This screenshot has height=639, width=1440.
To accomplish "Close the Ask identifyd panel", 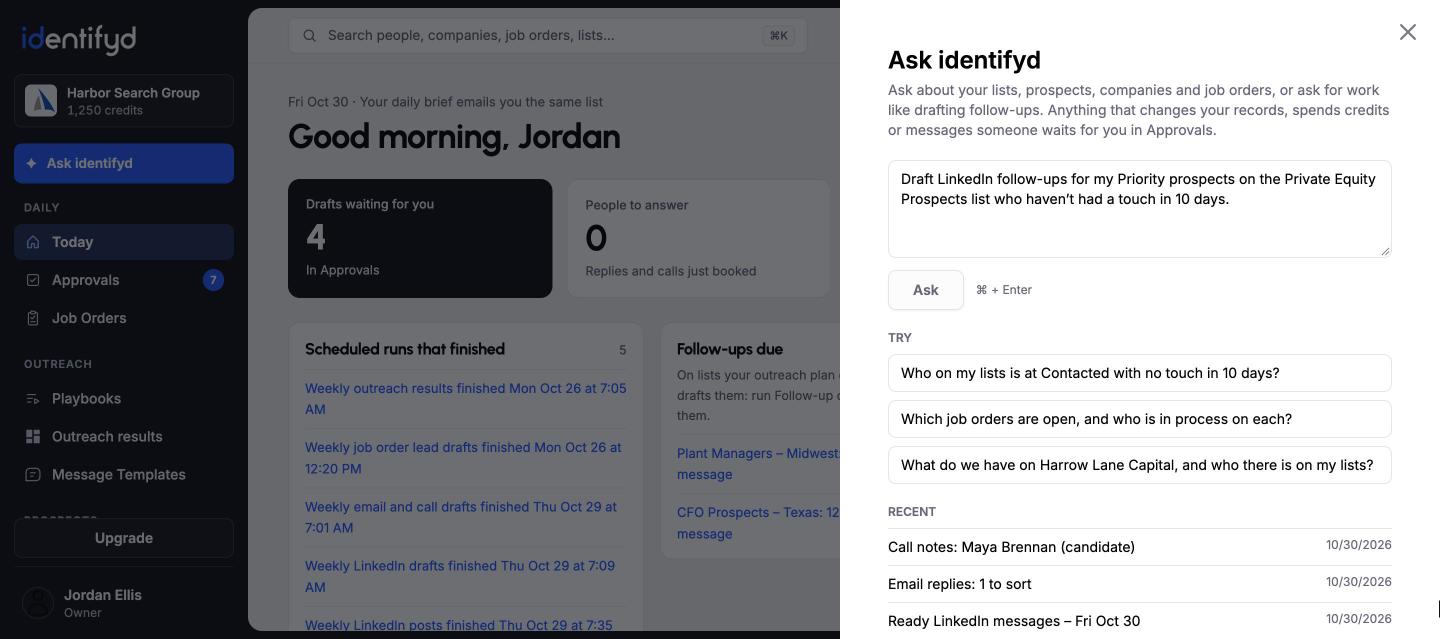I will point(1408,32).
